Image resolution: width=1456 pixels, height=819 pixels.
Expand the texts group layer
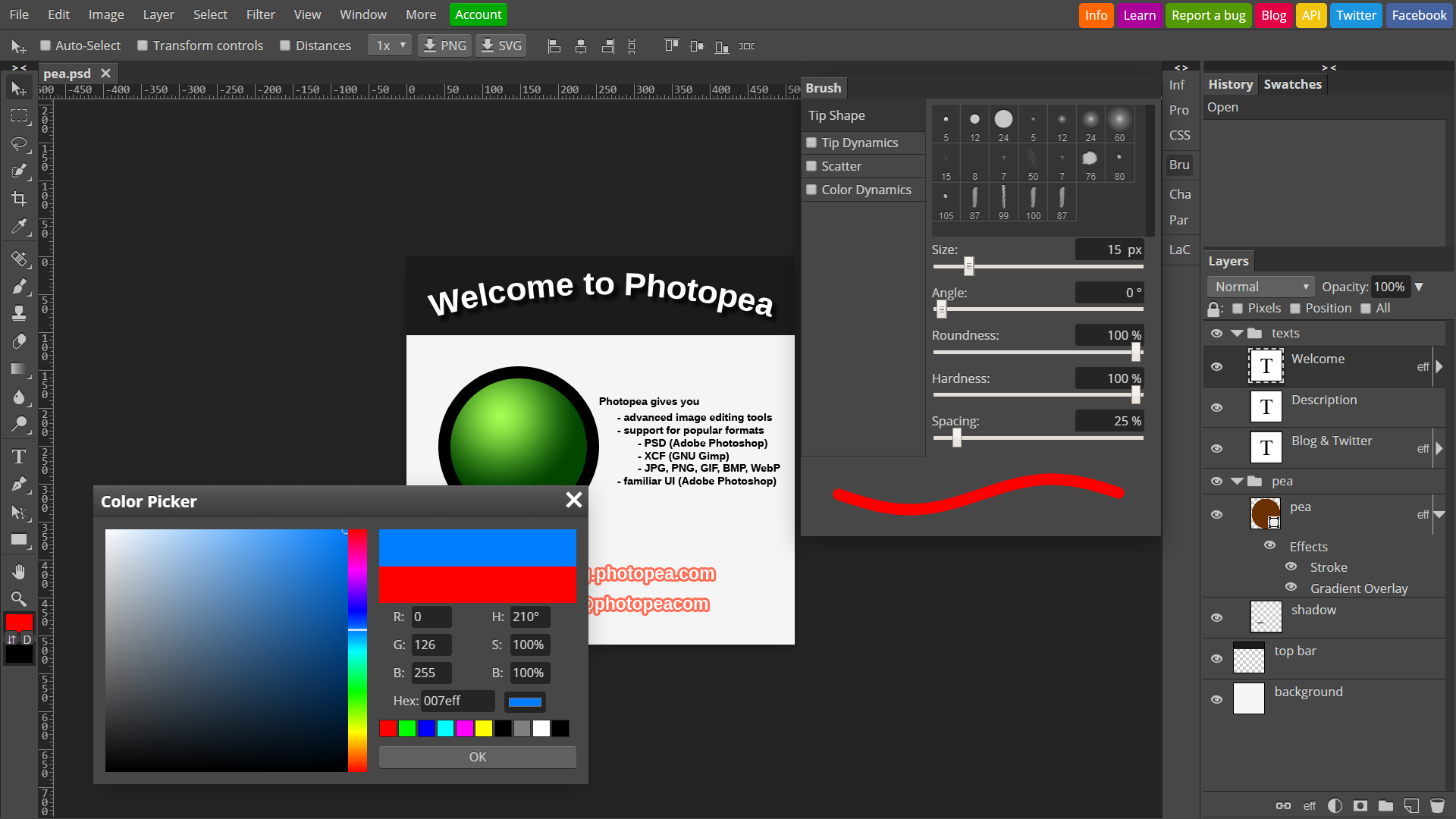pos(1237,333)
